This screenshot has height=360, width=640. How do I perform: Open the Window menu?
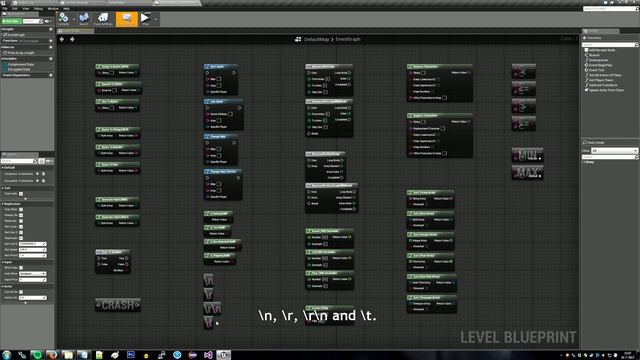(53, 8)
